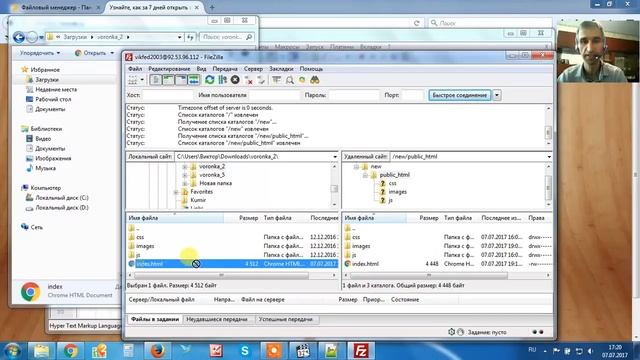The width and height of the screenshot is (640, 360).
Task: Sort local files by Размер column
Action: [x=248, y=218]
